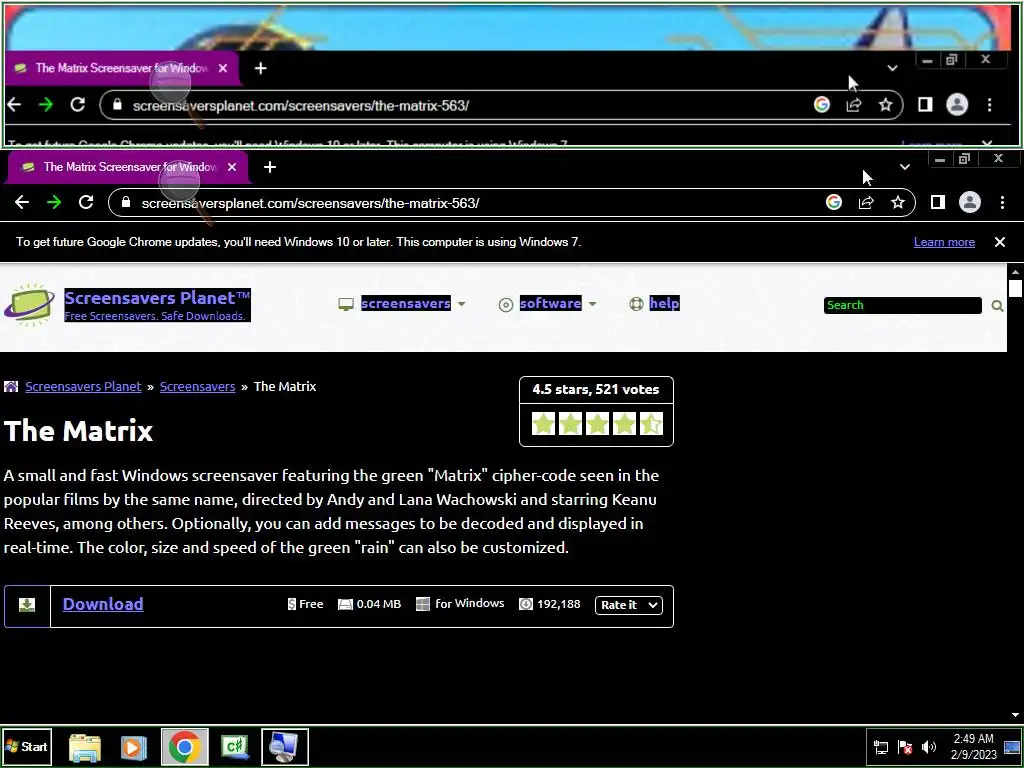
Task: Open Screensavers breadcrumb link
Action: (197, 387)
